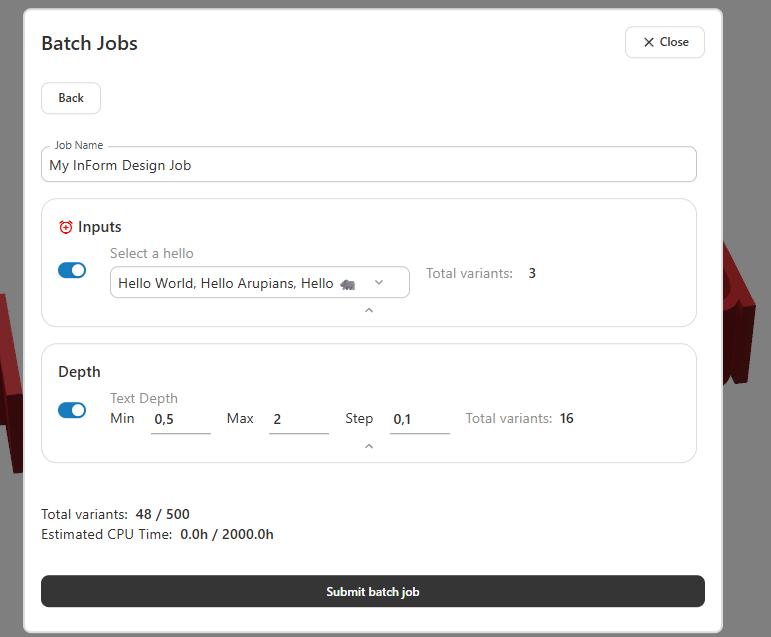Submit the batch job
771x637 pixels.
click(372, 591)
